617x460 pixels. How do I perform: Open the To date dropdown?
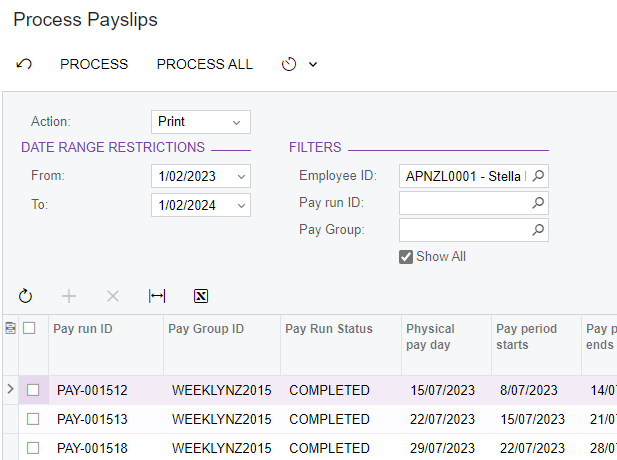tap(241, 206)
